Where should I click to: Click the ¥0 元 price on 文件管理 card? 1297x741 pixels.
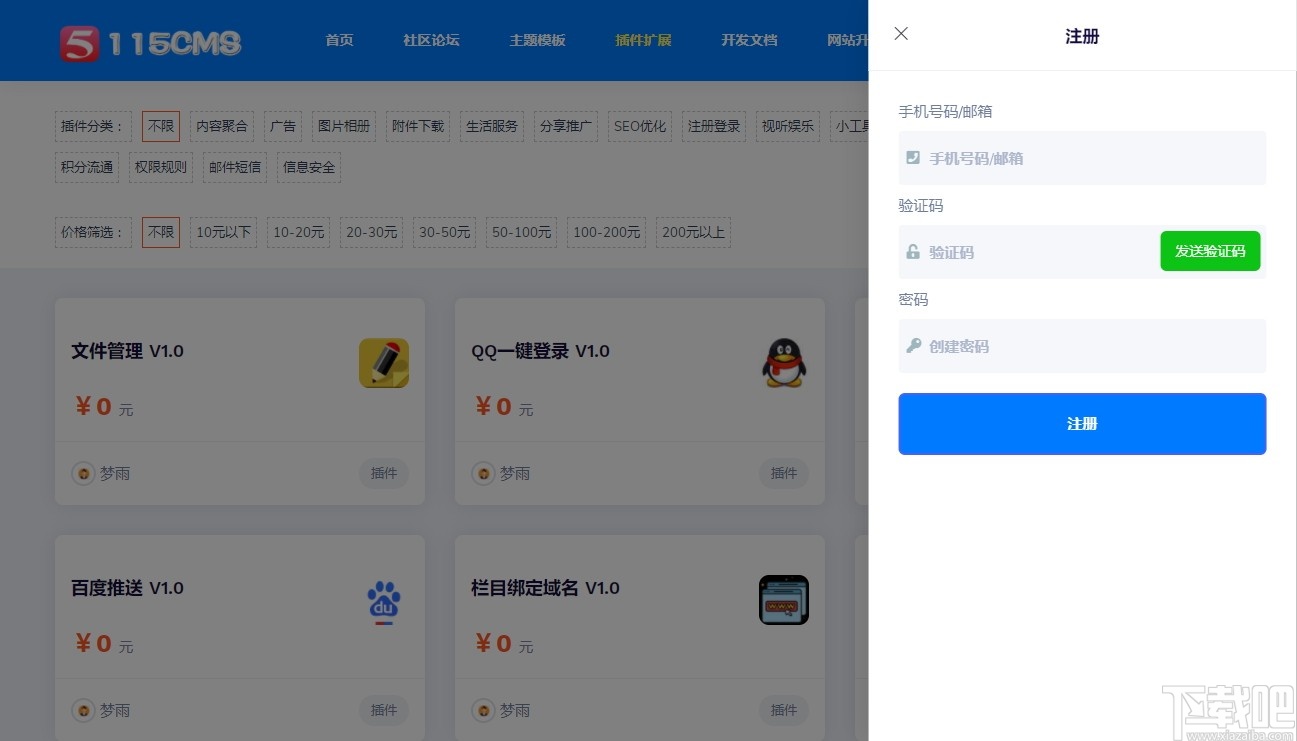pyautogui.click(x=104, y=407)
